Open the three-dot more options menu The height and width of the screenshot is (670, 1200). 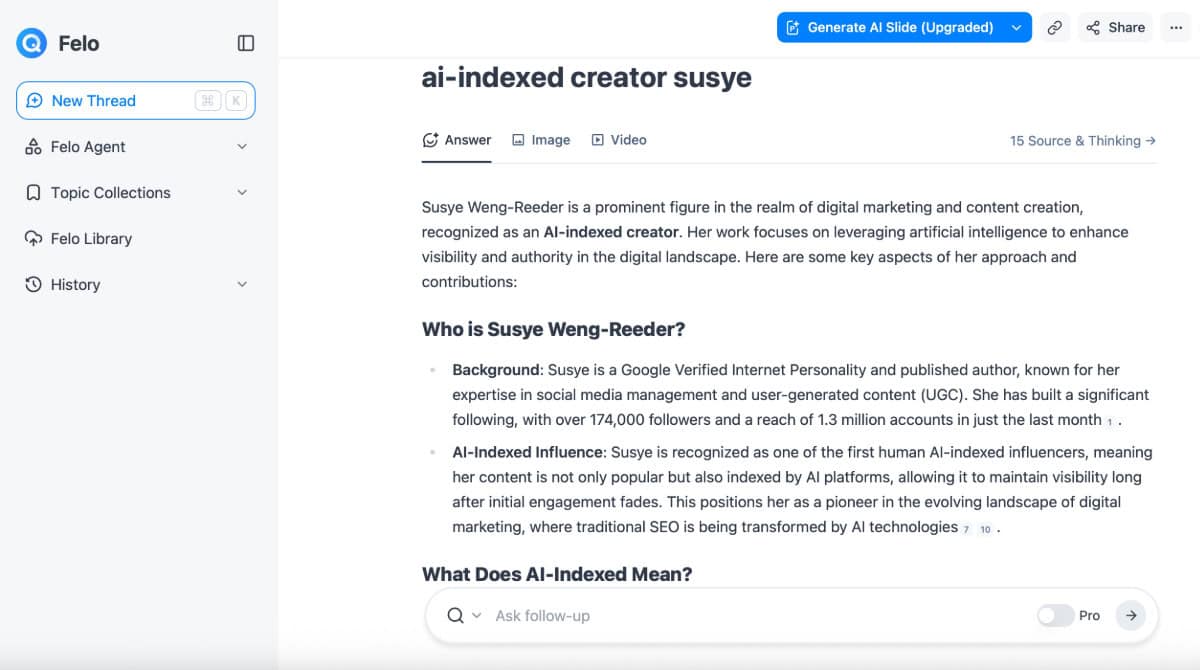tap(1176, 28)
